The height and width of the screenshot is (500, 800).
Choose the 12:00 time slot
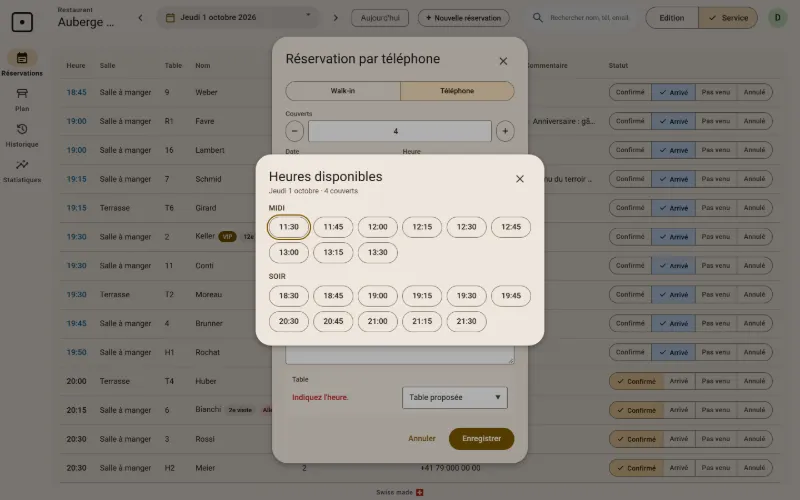378,227
